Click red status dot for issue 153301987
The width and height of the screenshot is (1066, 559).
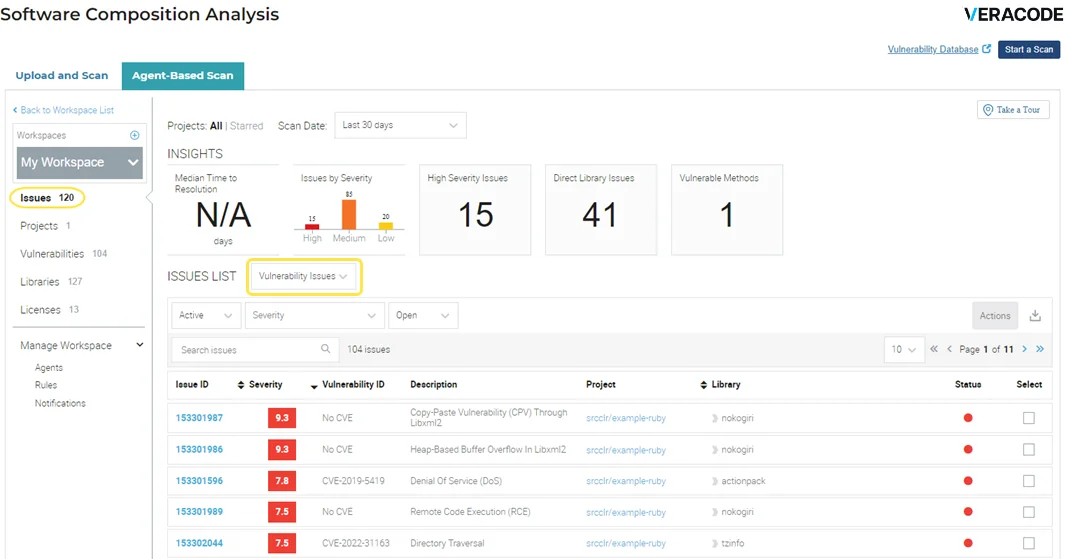click(x=968, y=418)
